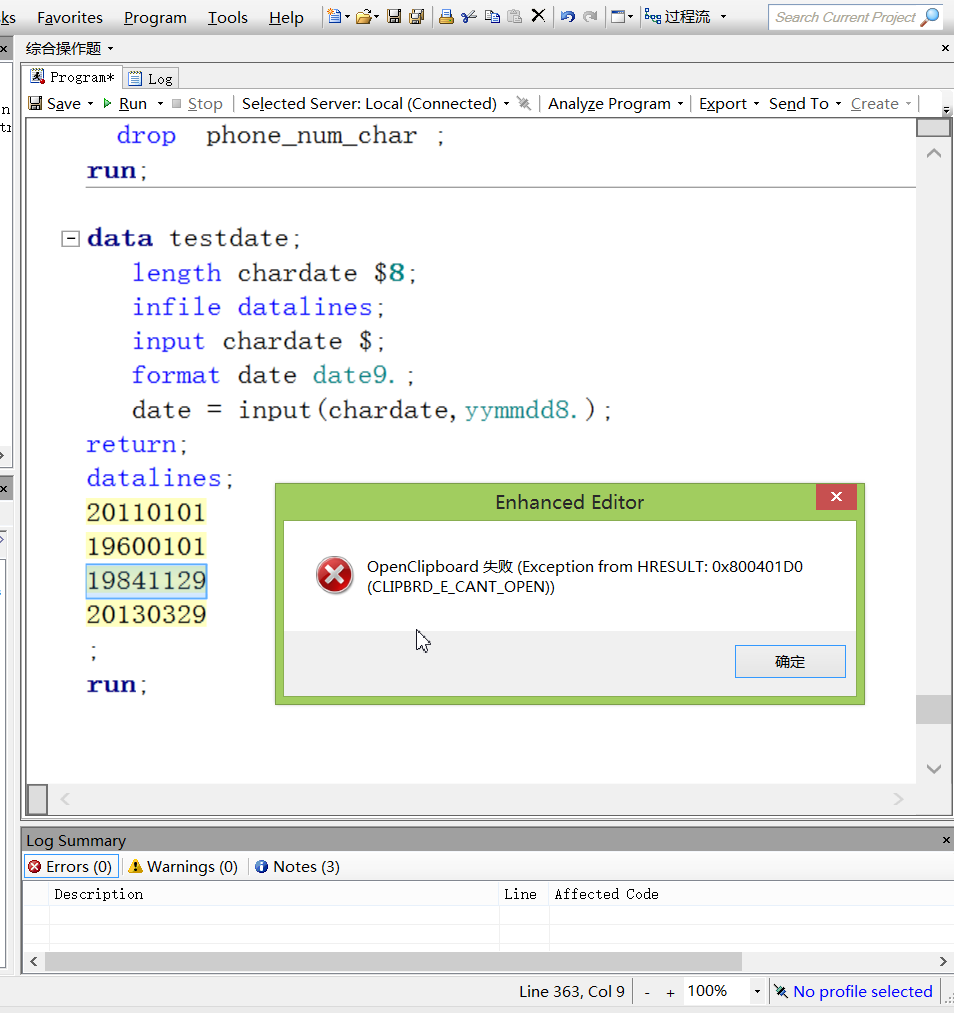Click the editor vertical scrollbar down arrow
The height and width of the screenshot is (1013, 954).
pos(933,768)
